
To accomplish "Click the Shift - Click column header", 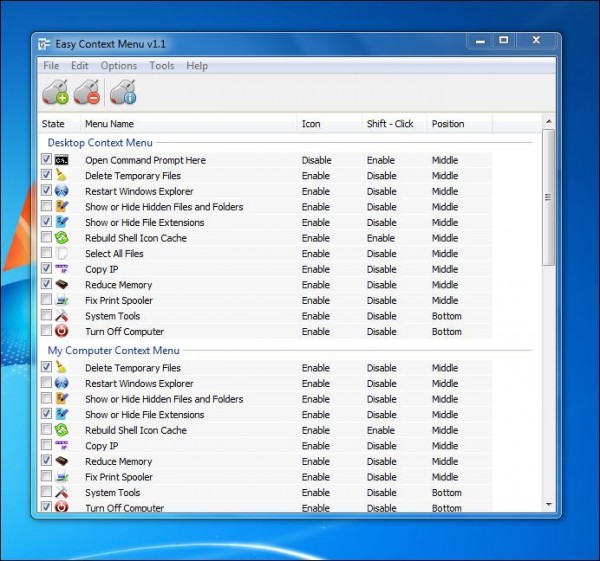I will click(395, 124).
